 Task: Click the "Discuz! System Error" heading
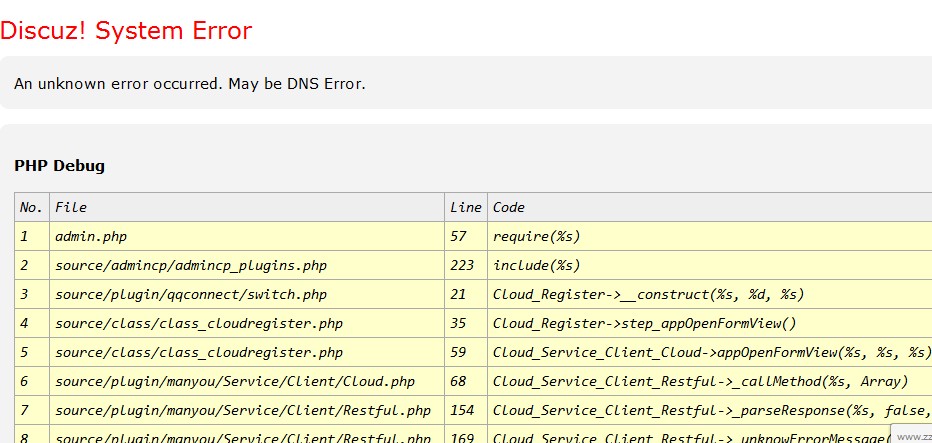(126, 31)
